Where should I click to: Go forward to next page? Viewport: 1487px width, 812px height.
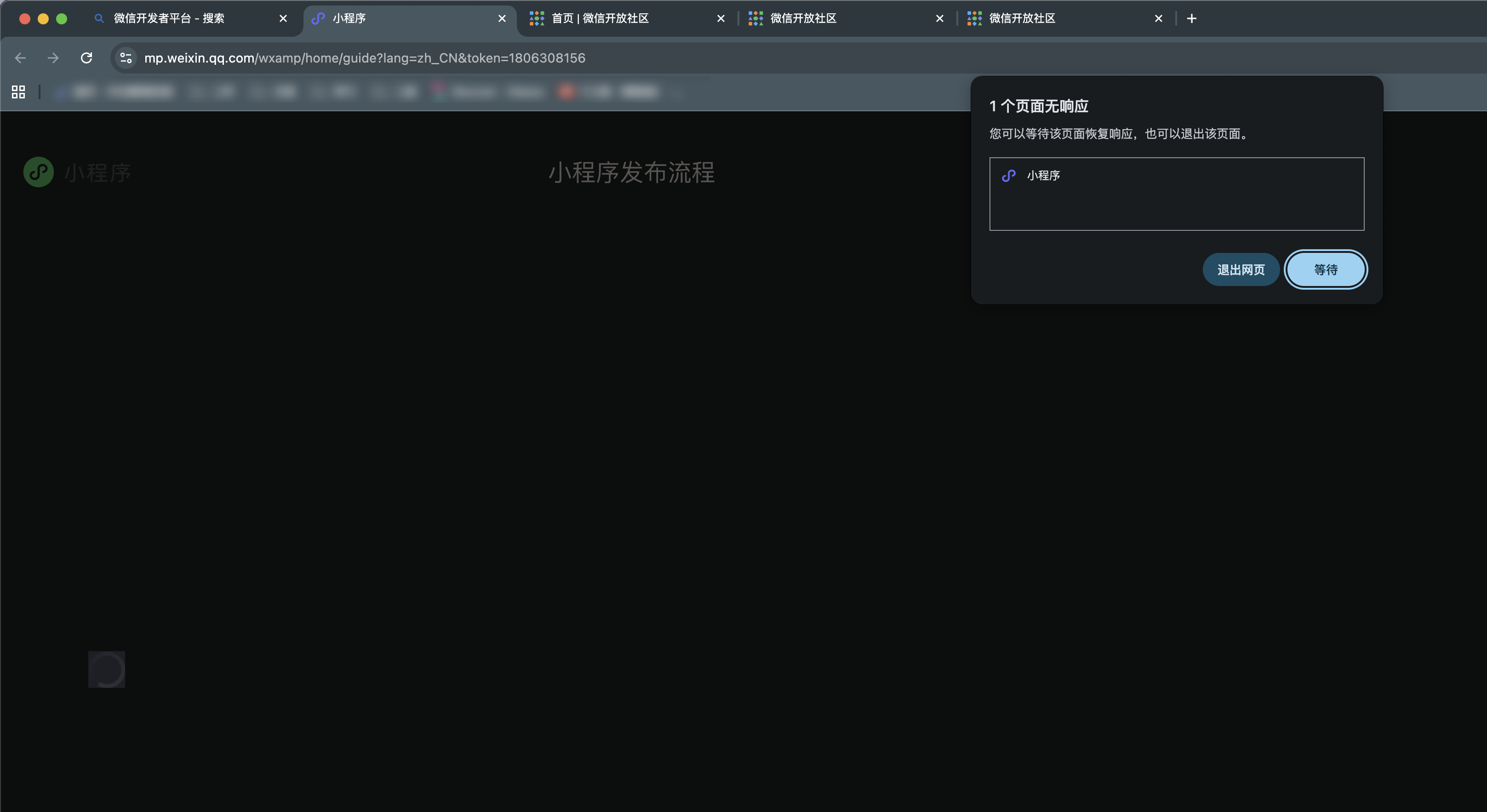pos(53,58)
